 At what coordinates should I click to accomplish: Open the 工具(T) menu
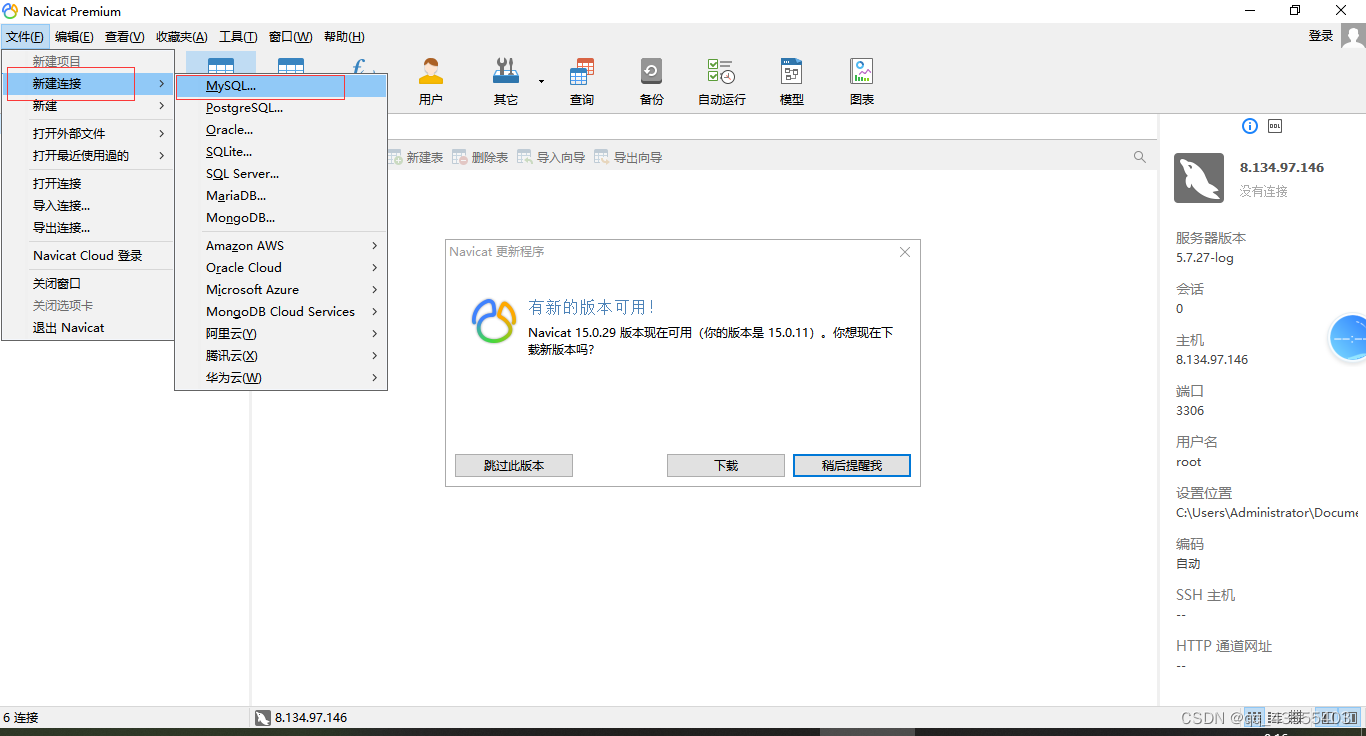pyautogui.click(x=238, y=37)
